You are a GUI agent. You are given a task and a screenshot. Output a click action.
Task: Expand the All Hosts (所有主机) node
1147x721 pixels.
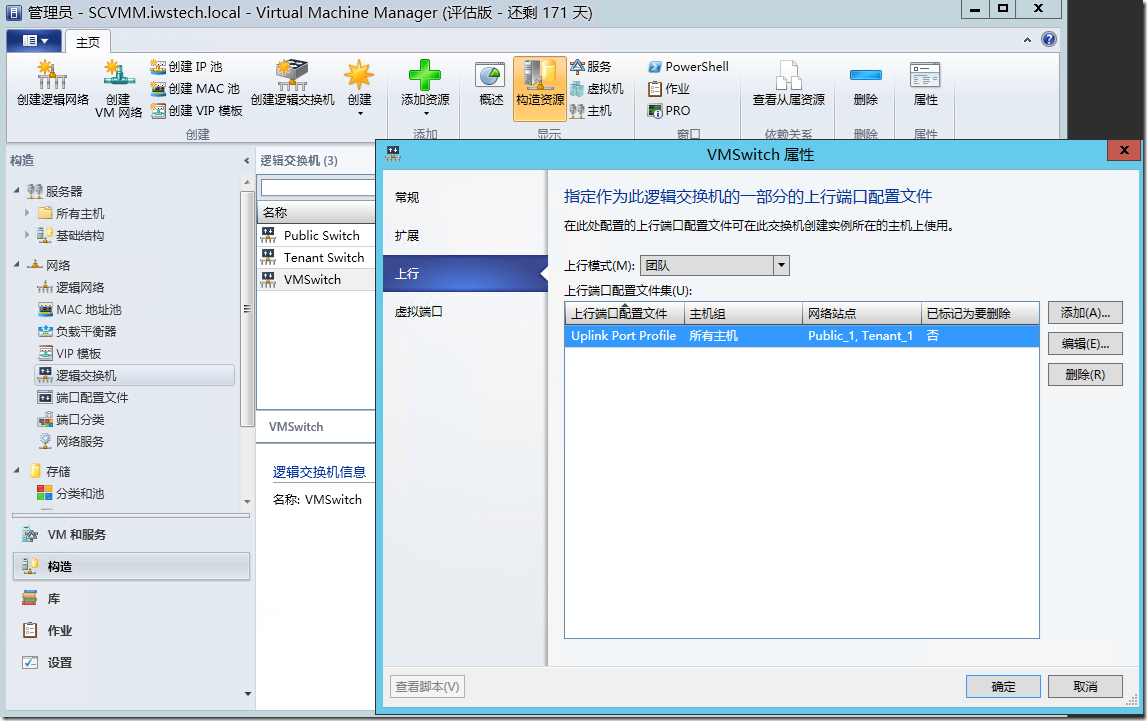(27, 213)
